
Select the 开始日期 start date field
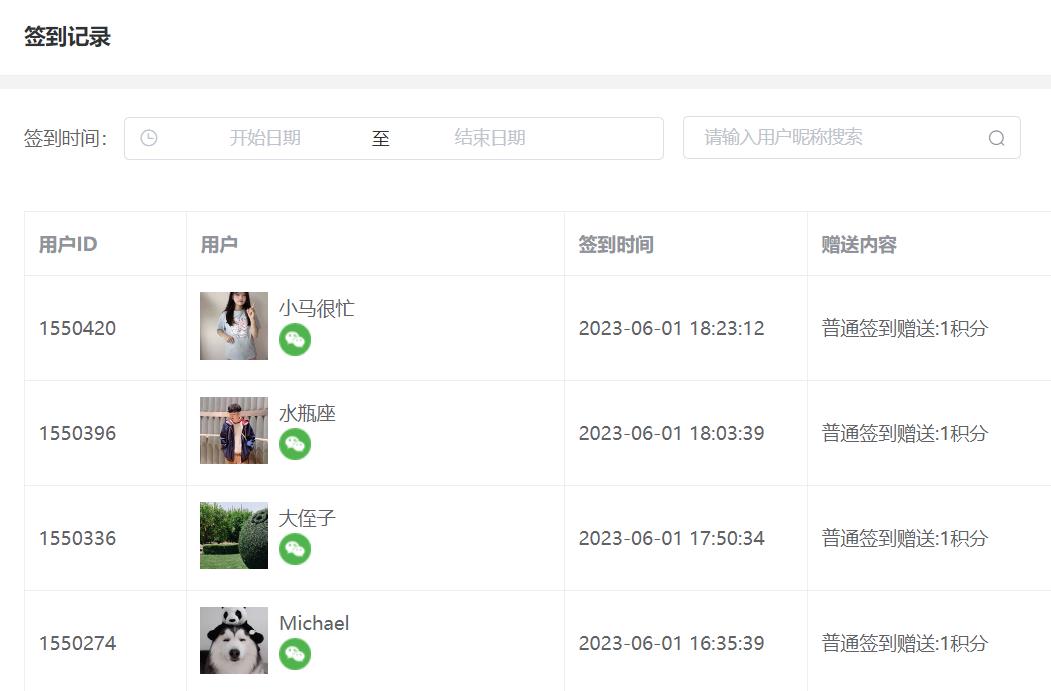click(265, 138)
